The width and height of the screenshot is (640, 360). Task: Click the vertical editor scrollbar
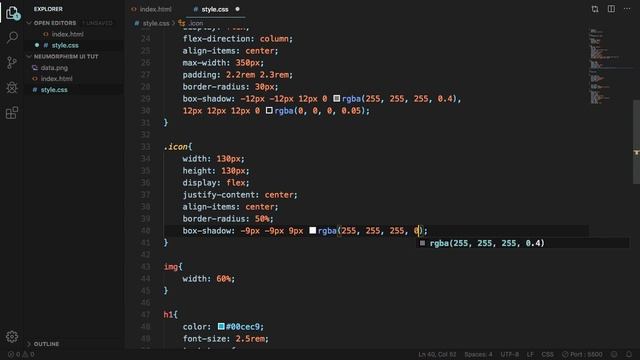pos(636,142)
